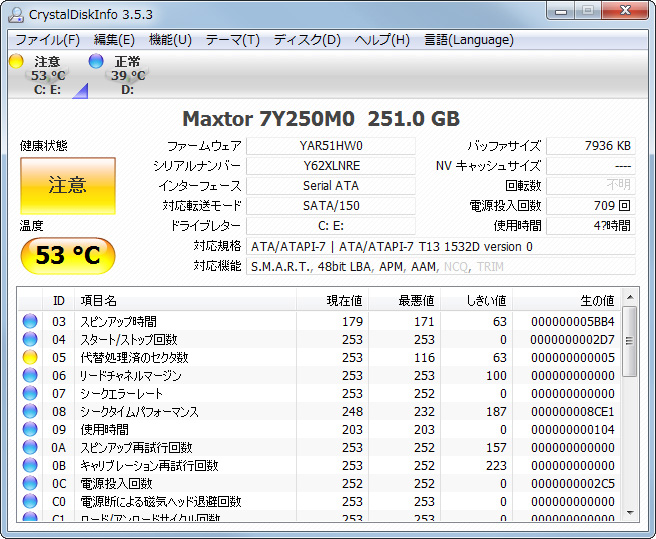Open the 機能(U) menu
This screenshot has width=656, height=539.
pos(170,40)
